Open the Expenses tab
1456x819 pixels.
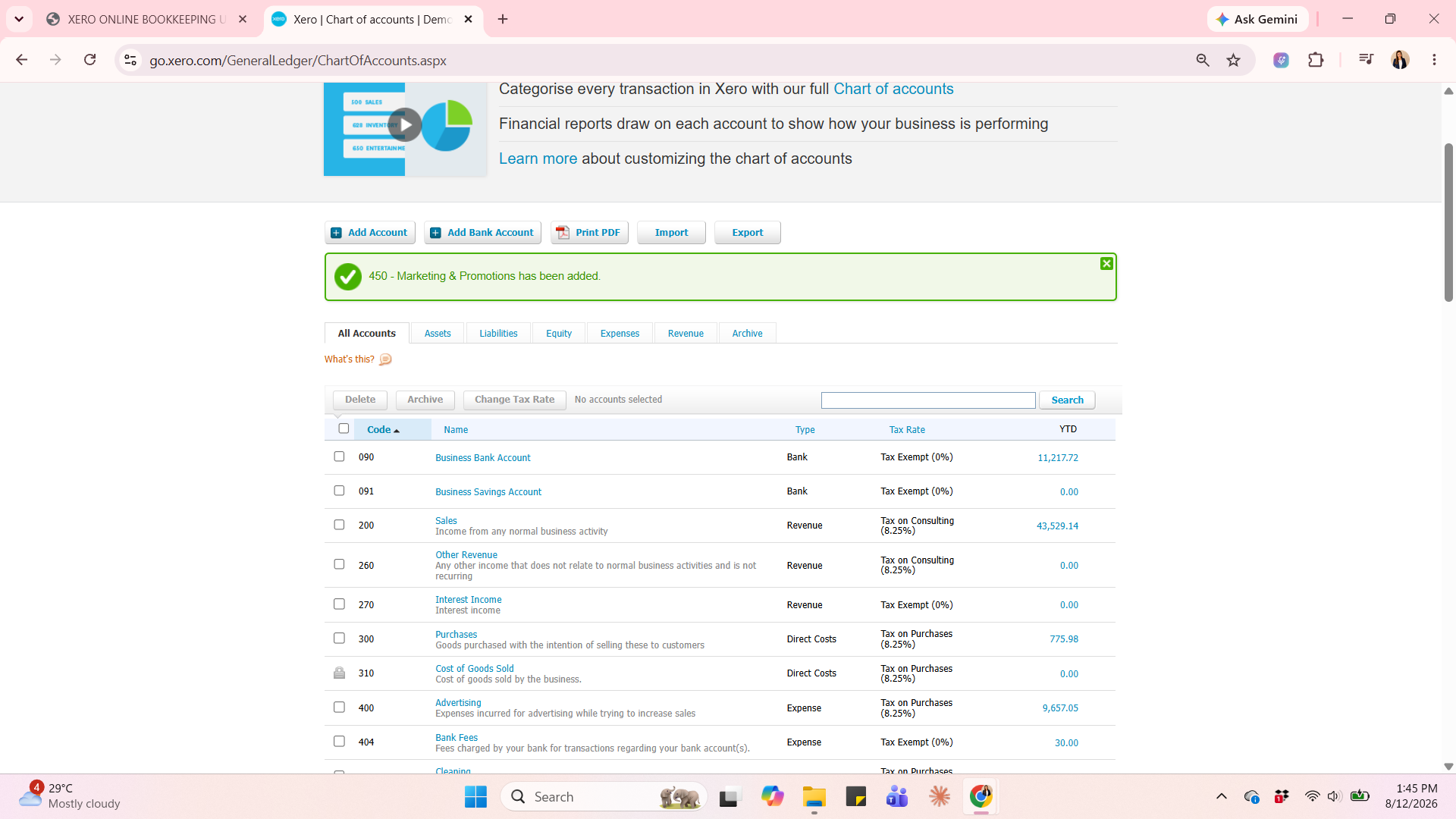tap(620, 334)
